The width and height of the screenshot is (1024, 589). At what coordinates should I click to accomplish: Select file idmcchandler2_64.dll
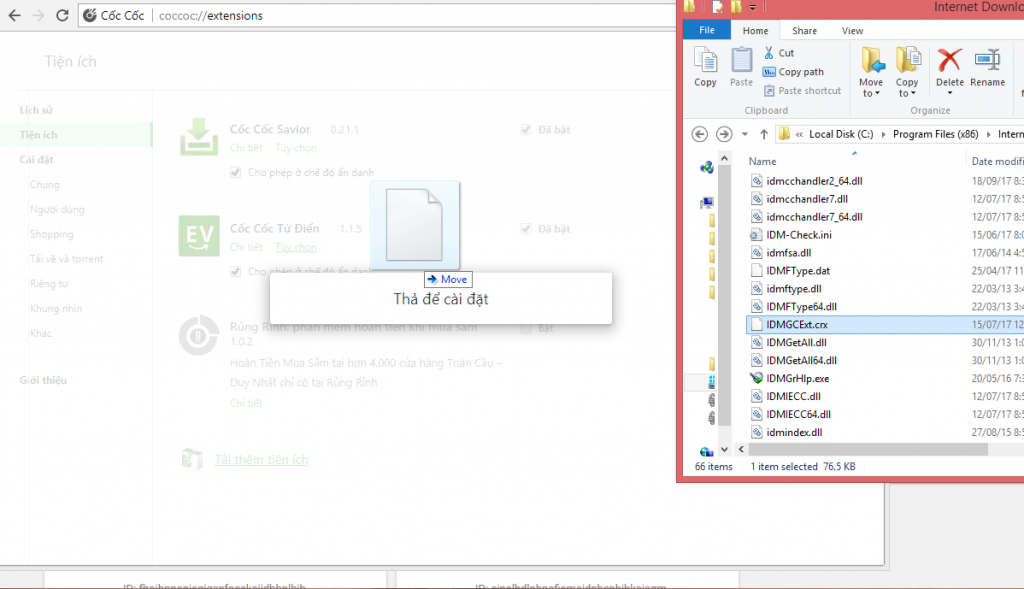(x=814, y=181)
